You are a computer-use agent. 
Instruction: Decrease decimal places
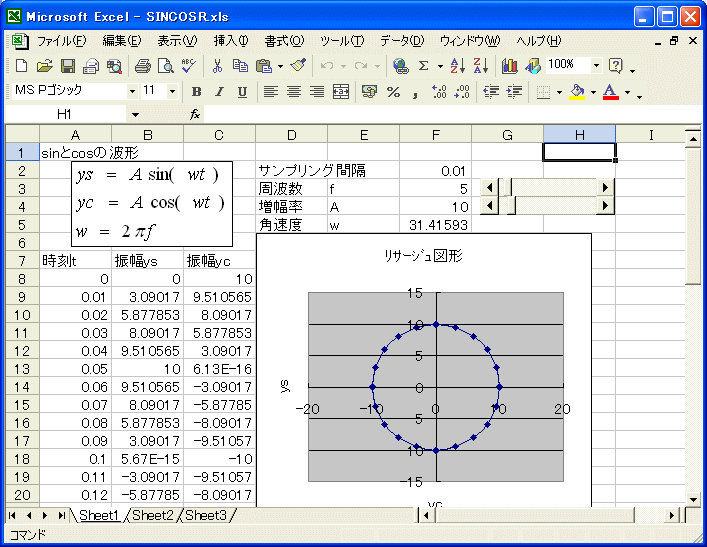[x=462, y=92]
